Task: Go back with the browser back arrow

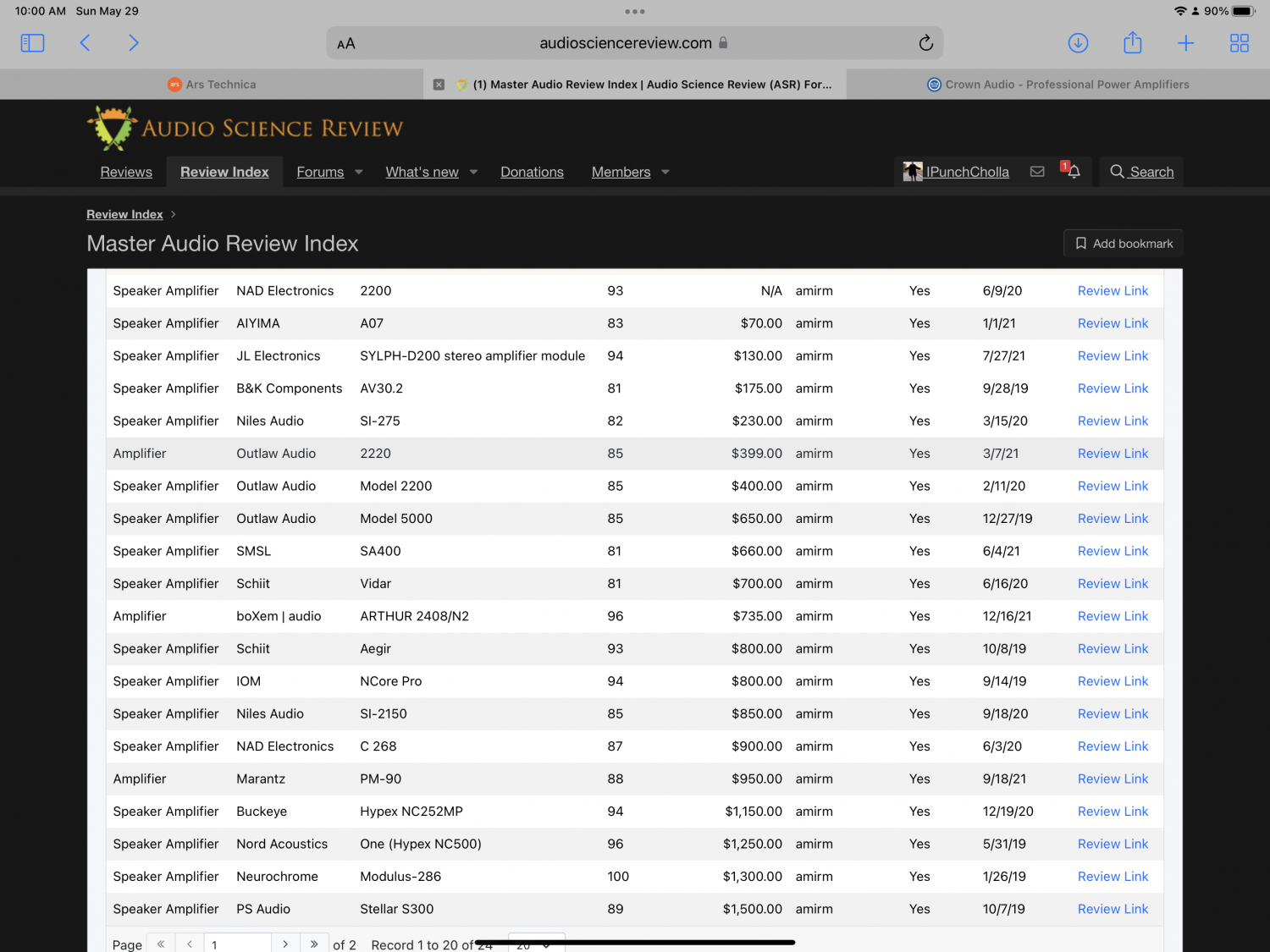Action: click(x=85, y=43)
